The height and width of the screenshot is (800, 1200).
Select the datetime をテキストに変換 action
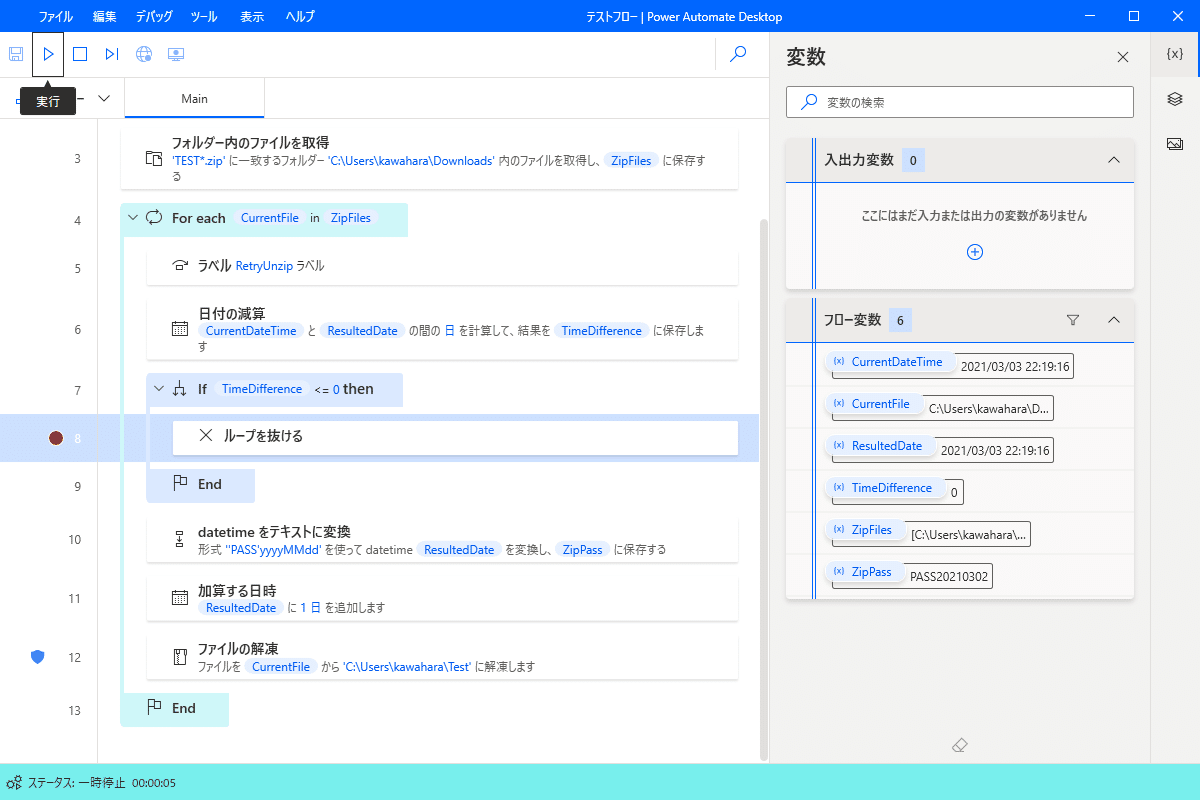pyautogui.click(x=442, y=540)
